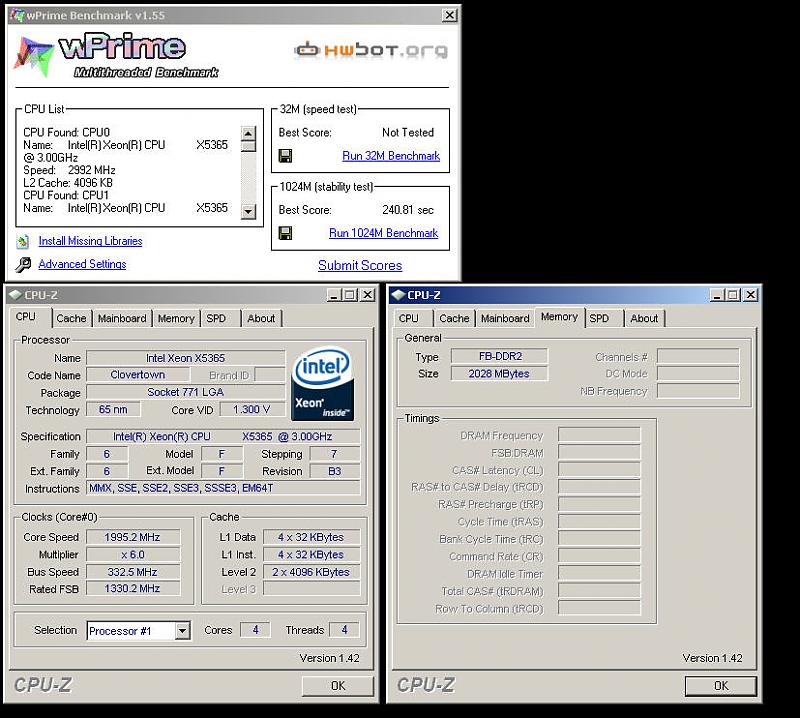Switch to About tab in right CPU-Z
800x718 pixels.
coord(644,318)
